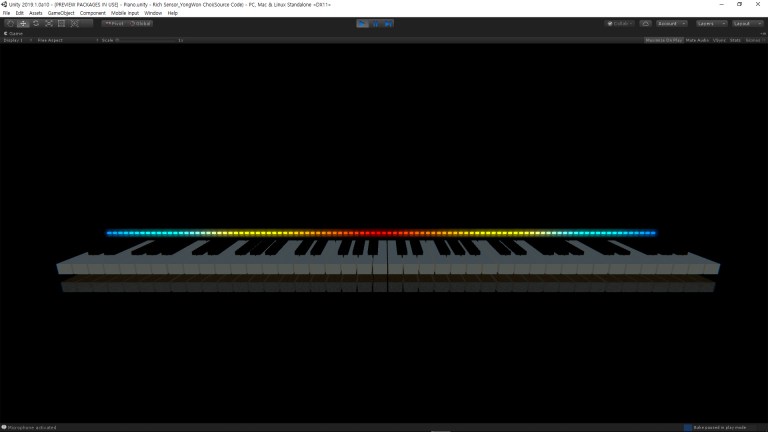Select the Move tool
The height and width of the screenshot is (432, 768).
point(23,23)
